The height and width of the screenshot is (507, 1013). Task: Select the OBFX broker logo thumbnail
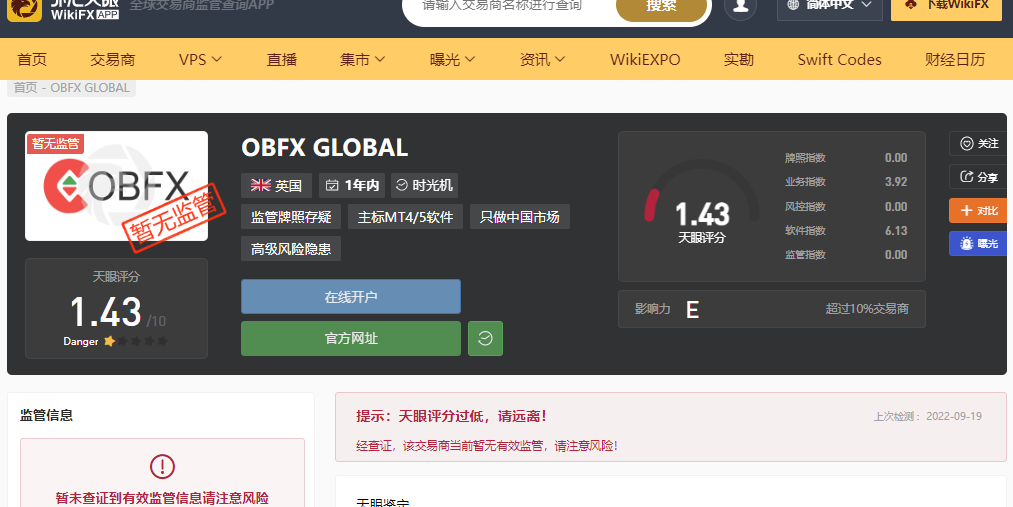(116, 186)
